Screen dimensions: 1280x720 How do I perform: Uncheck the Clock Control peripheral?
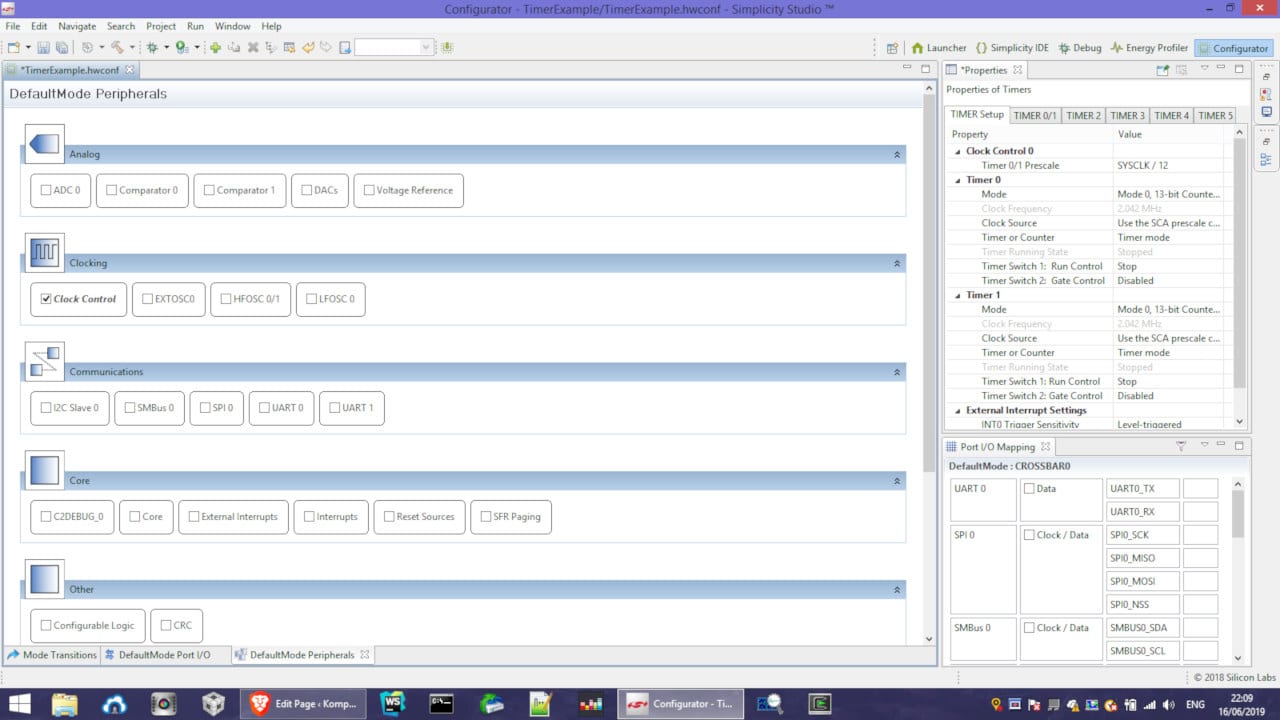46,299
